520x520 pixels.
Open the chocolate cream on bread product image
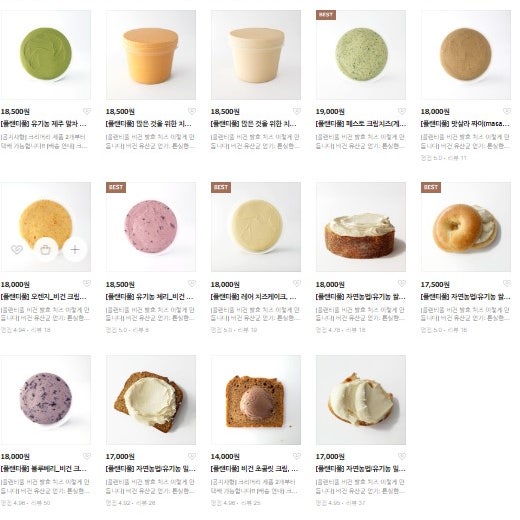click(256, 400)
